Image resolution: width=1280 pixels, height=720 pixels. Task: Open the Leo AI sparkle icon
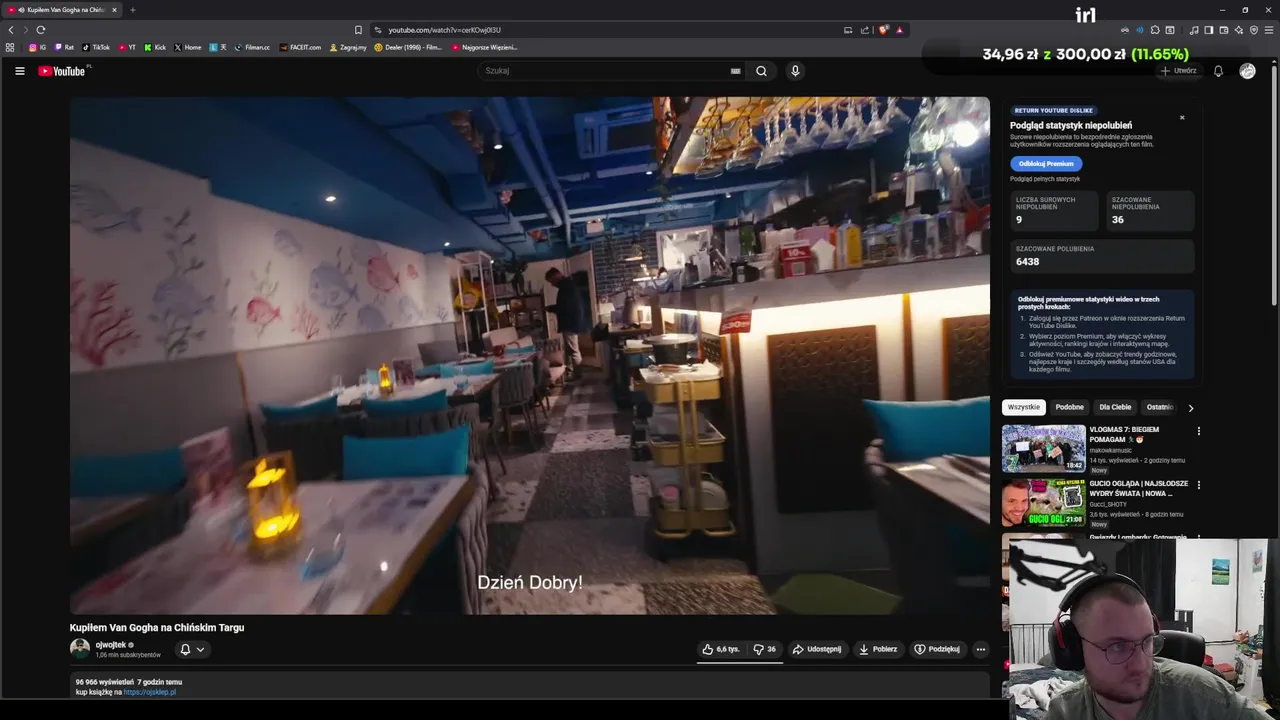click(1239, 30)
